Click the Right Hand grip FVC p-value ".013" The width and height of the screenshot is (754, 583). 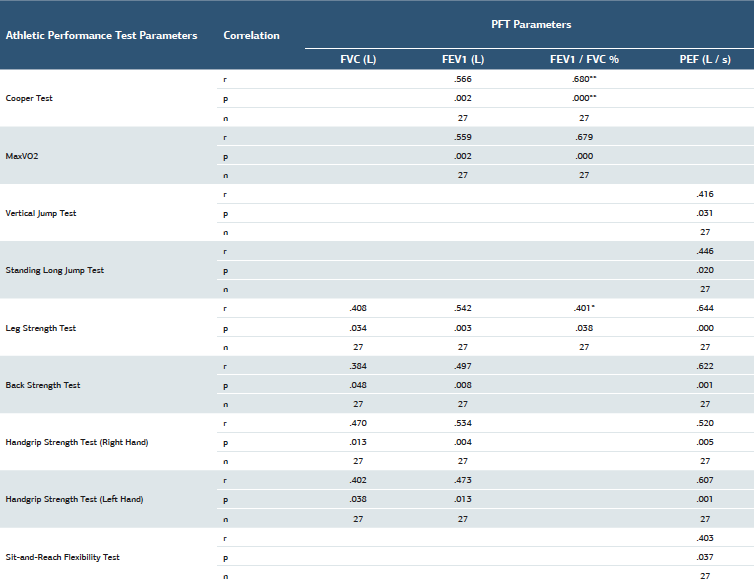pyautogui.click(x=358, y=442)
